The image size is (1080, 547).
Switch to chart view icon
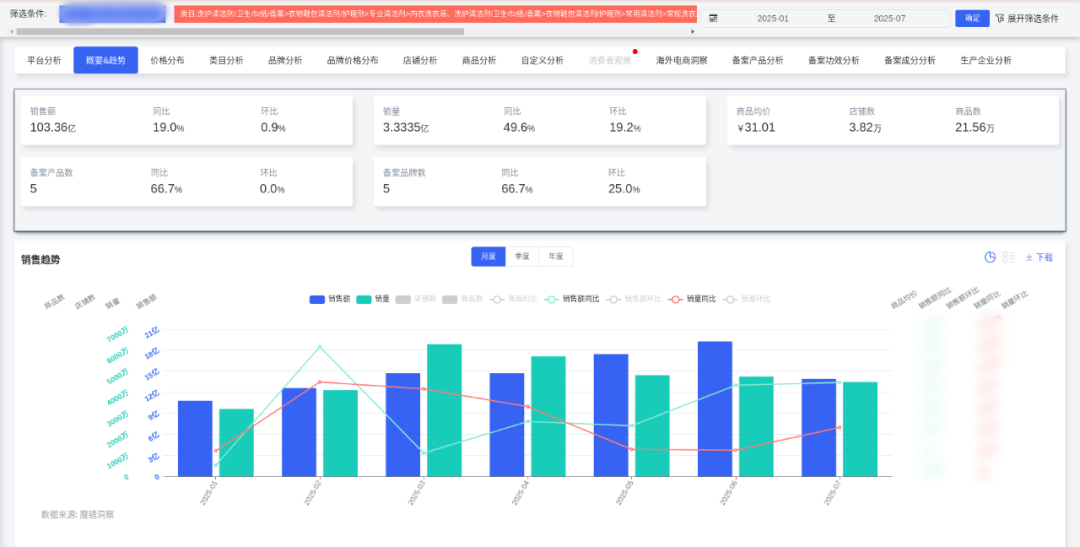[990, 257]
